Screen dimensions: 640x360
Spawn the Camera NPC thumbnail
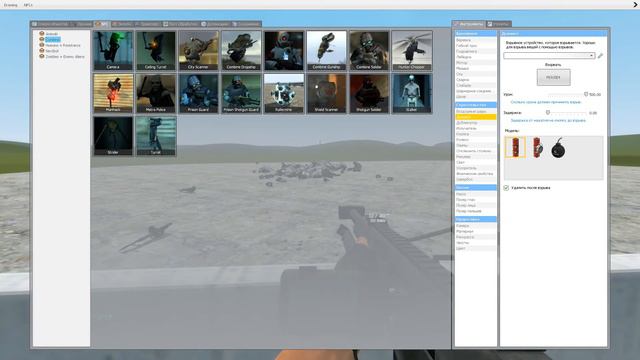113,51
